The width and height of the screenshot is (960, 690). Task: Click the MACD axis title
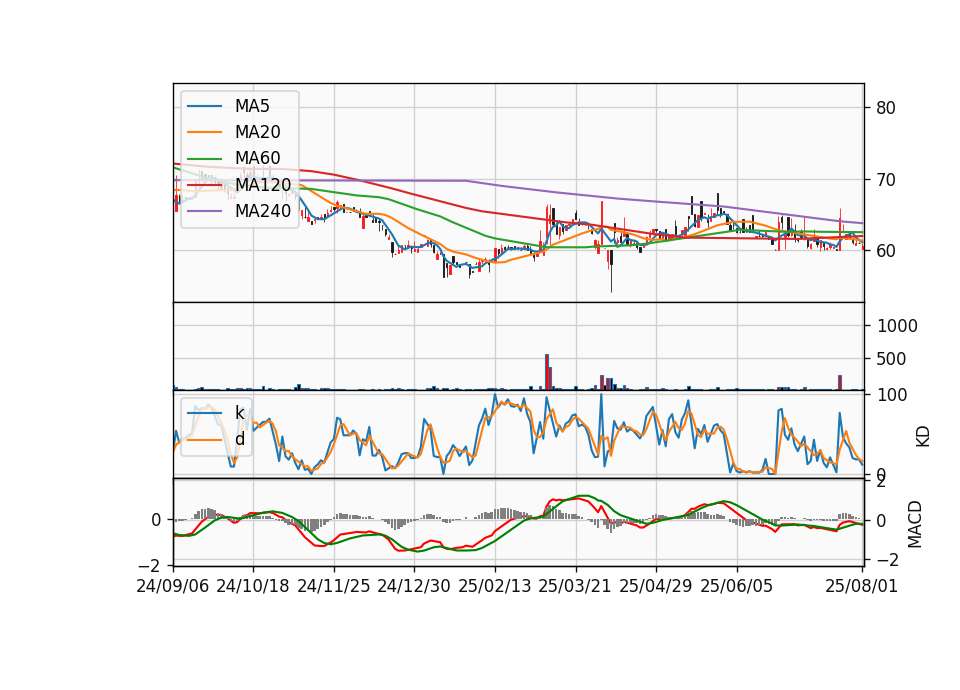[915, 524]
